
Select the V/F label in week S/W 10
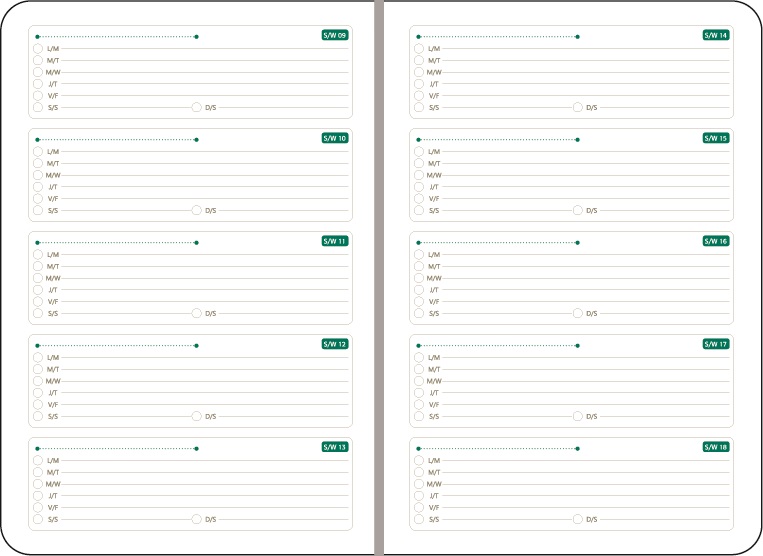[x=53, y=199]
